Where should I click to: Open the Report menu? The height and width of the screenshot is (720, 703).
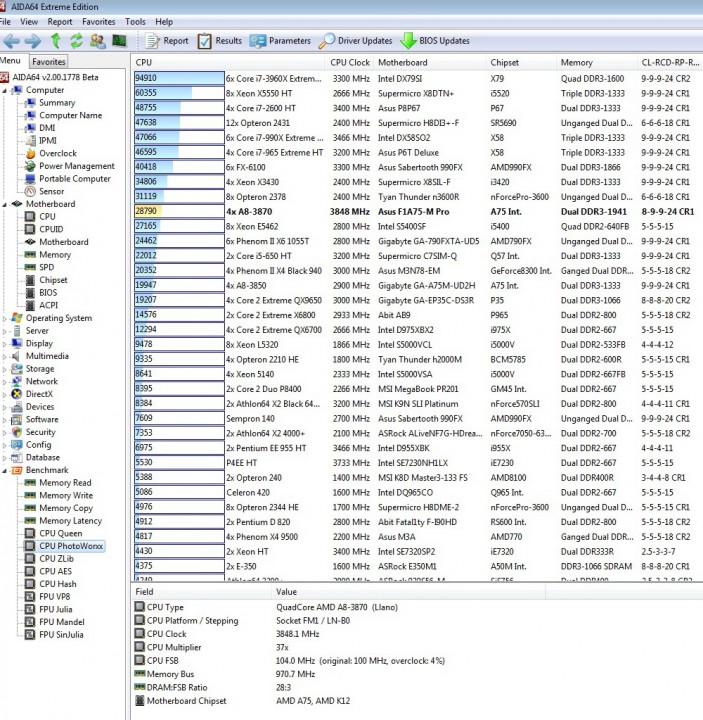click(60, 22)
